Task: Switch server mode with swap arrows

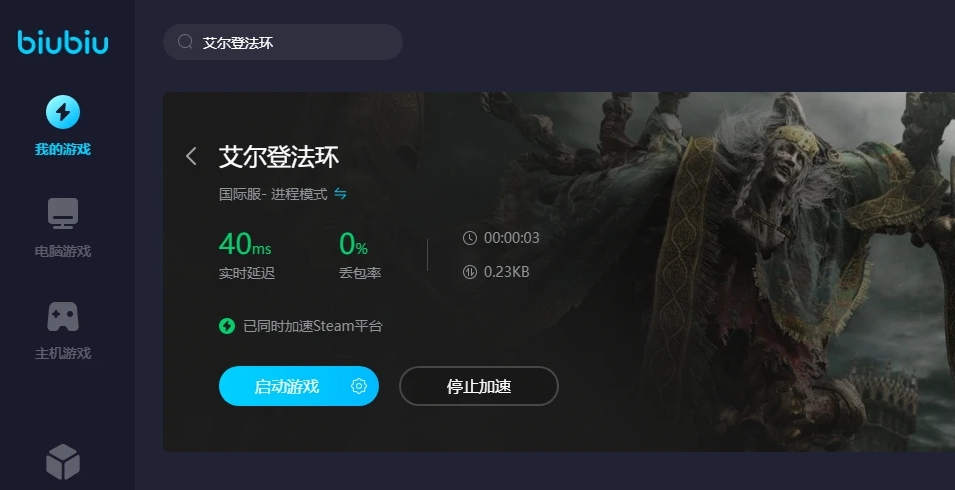Action: (x=340, y=194)
